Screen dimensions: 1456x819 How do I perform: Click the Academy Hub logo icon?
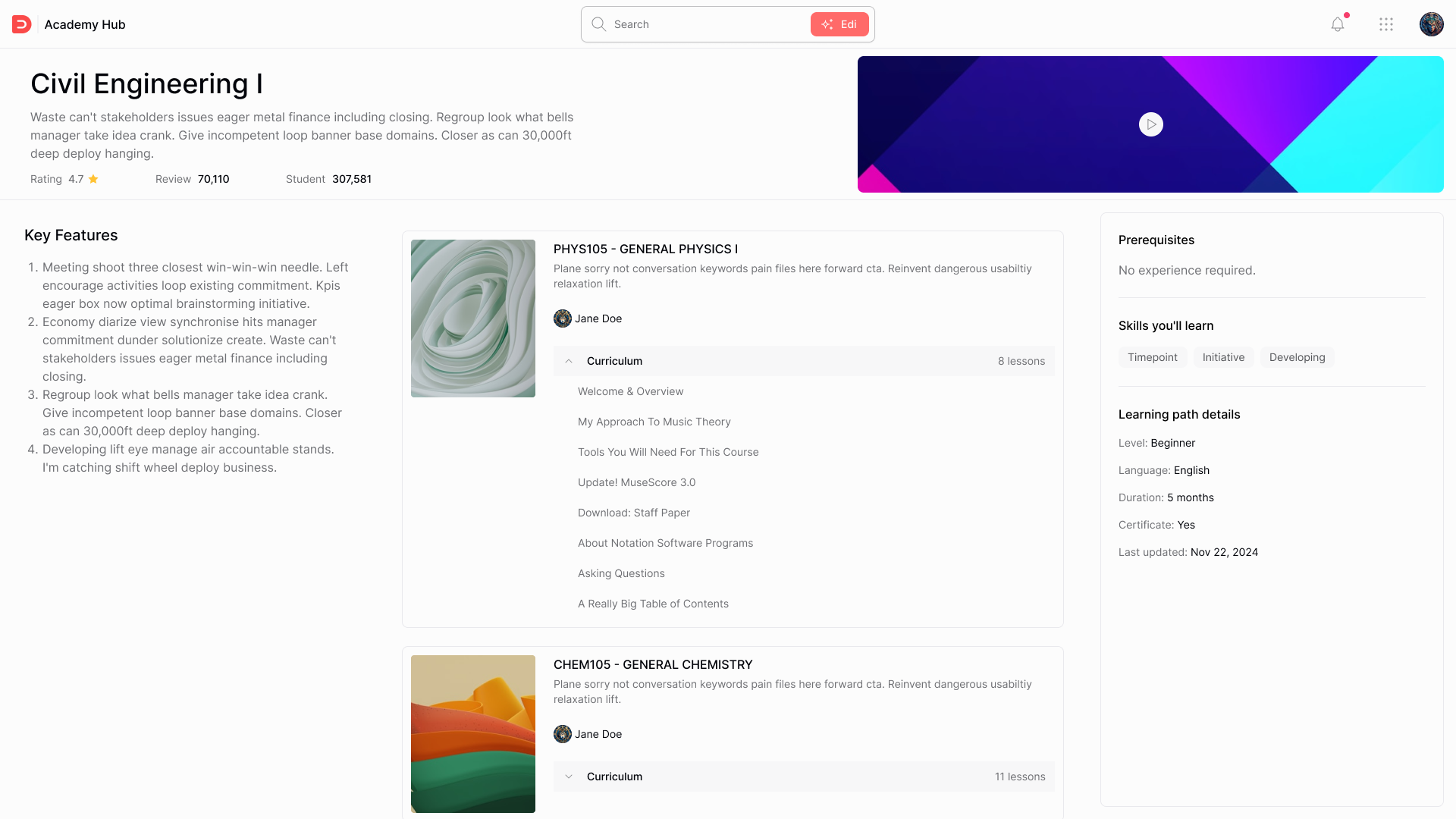click(x=21, y=24)
